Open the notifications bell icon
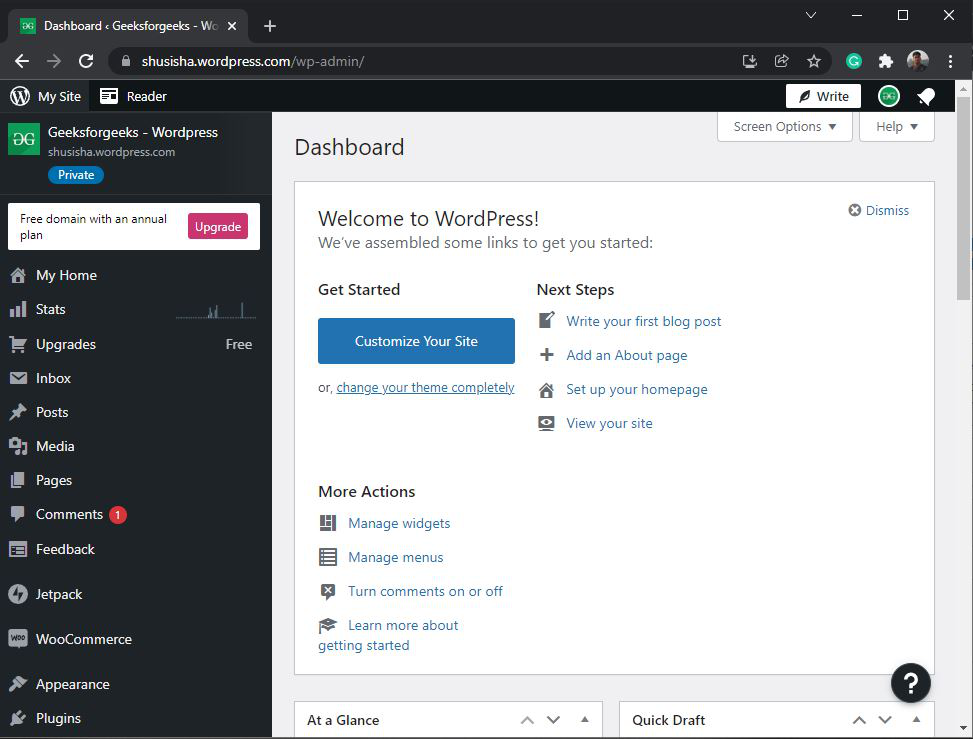973x739 pixels. [x=926, y=96]
